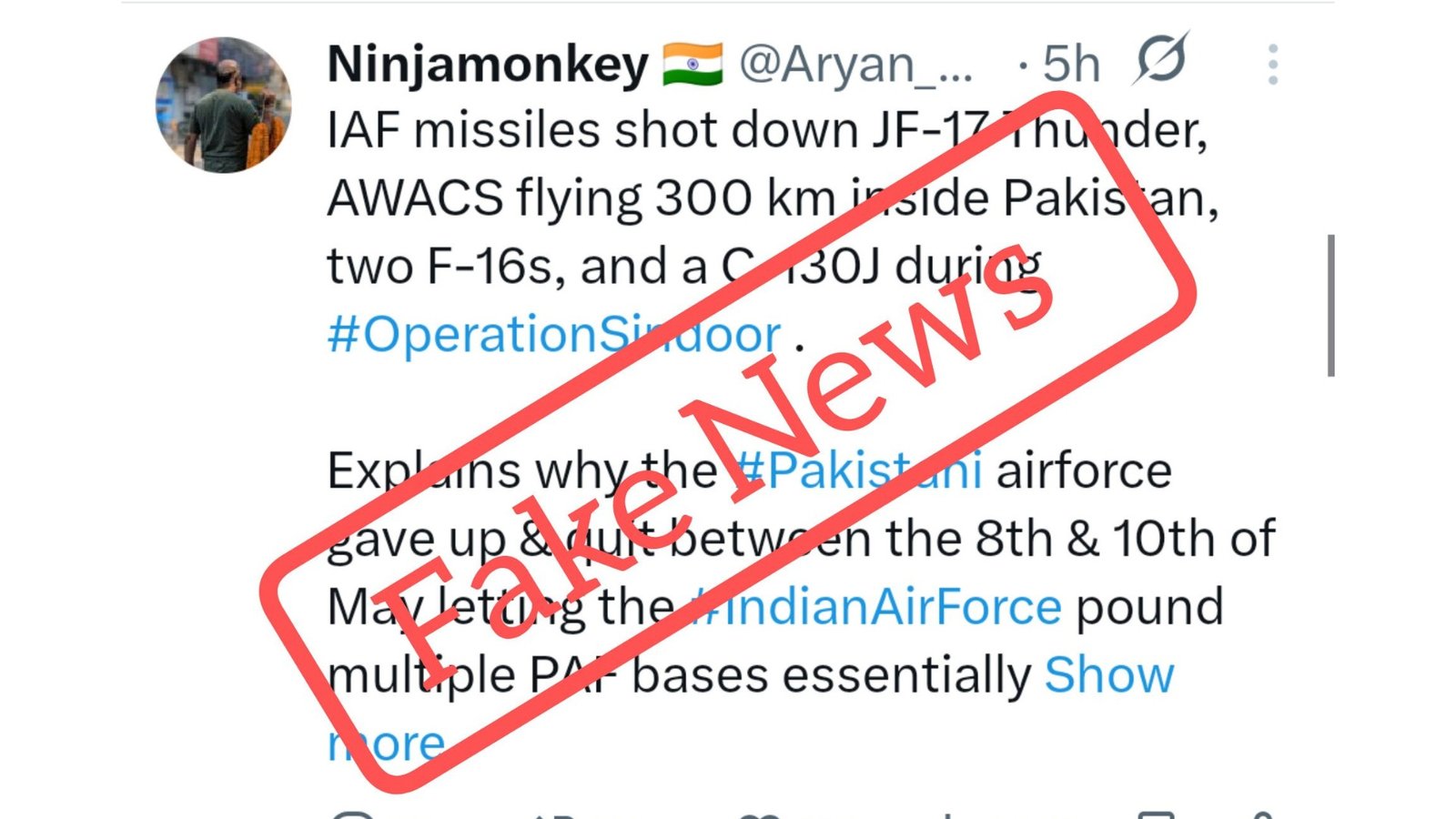Open the 5h timestamp link
This screenshot has height=819, width=1456.
pos(1071,65)
